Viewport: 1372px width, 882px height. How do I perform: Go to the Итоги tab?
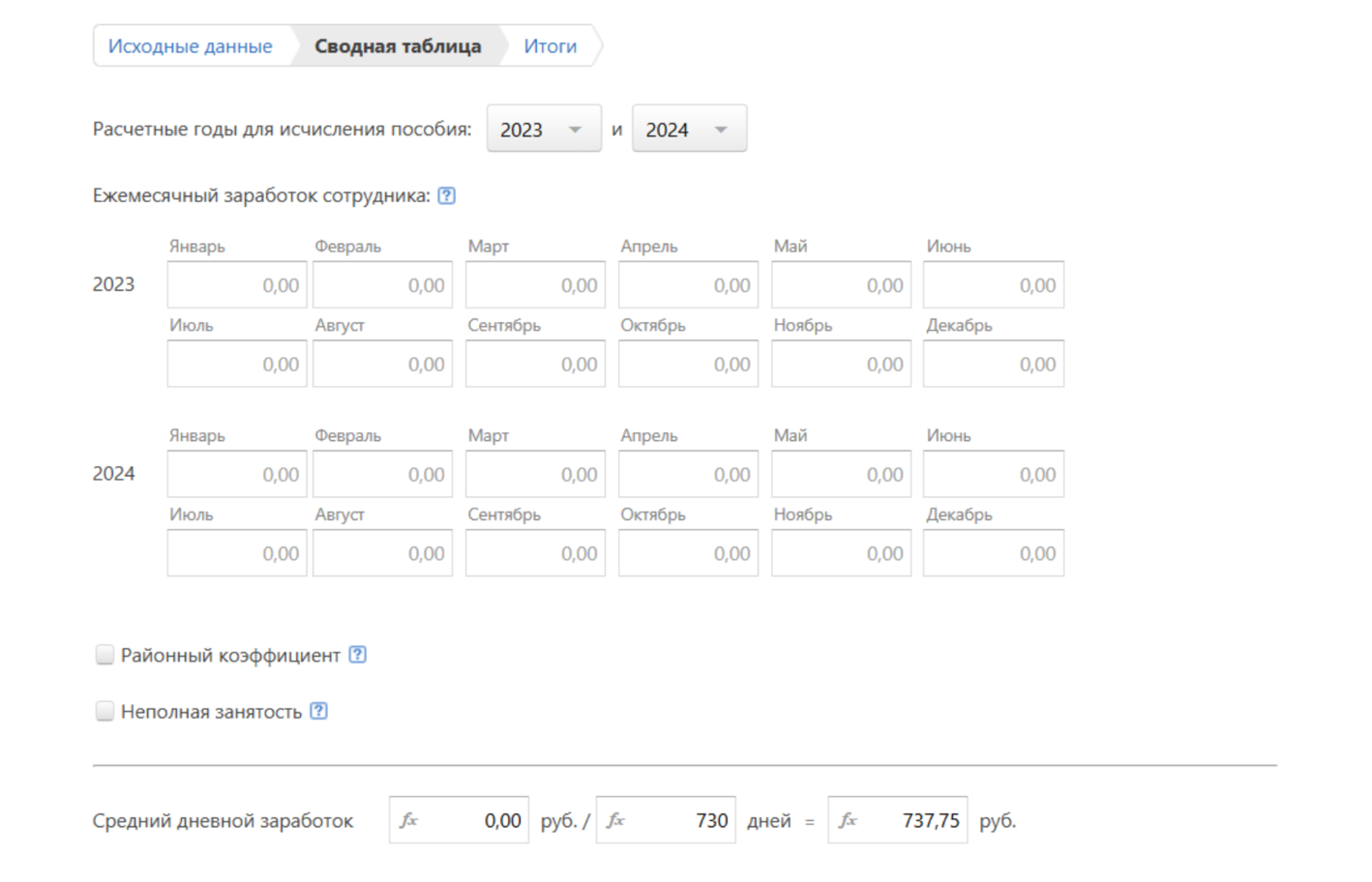[x=550, y=46]
